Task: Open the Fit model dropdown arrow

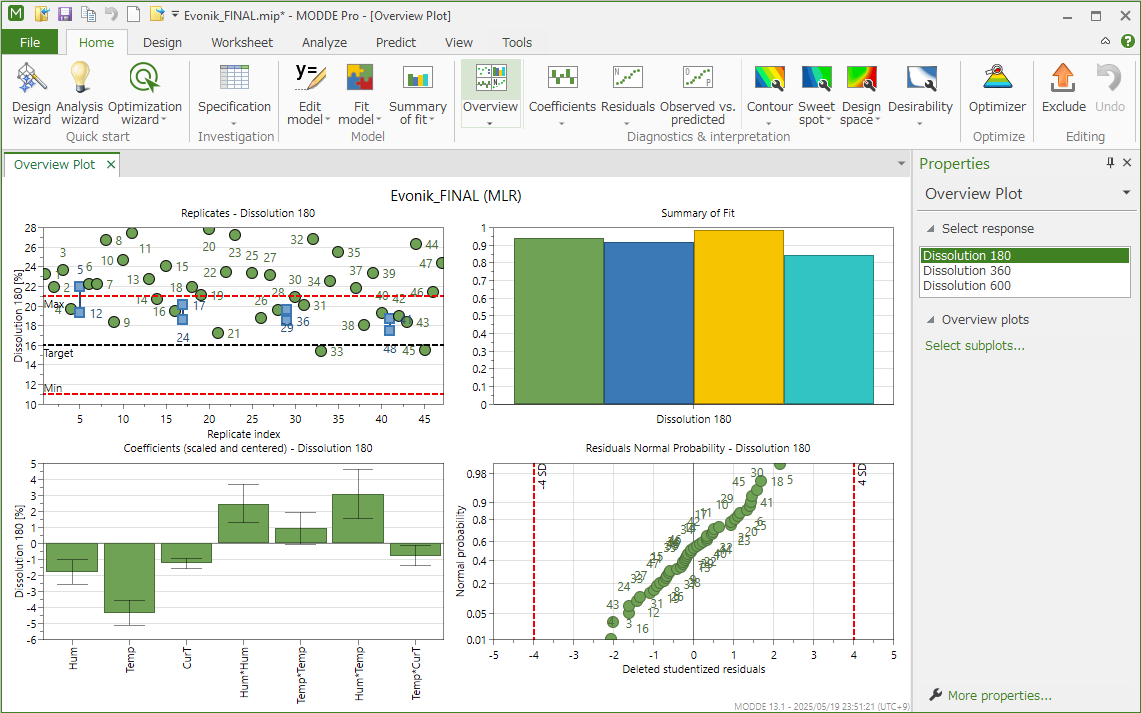Action: [x=378, y=121]
